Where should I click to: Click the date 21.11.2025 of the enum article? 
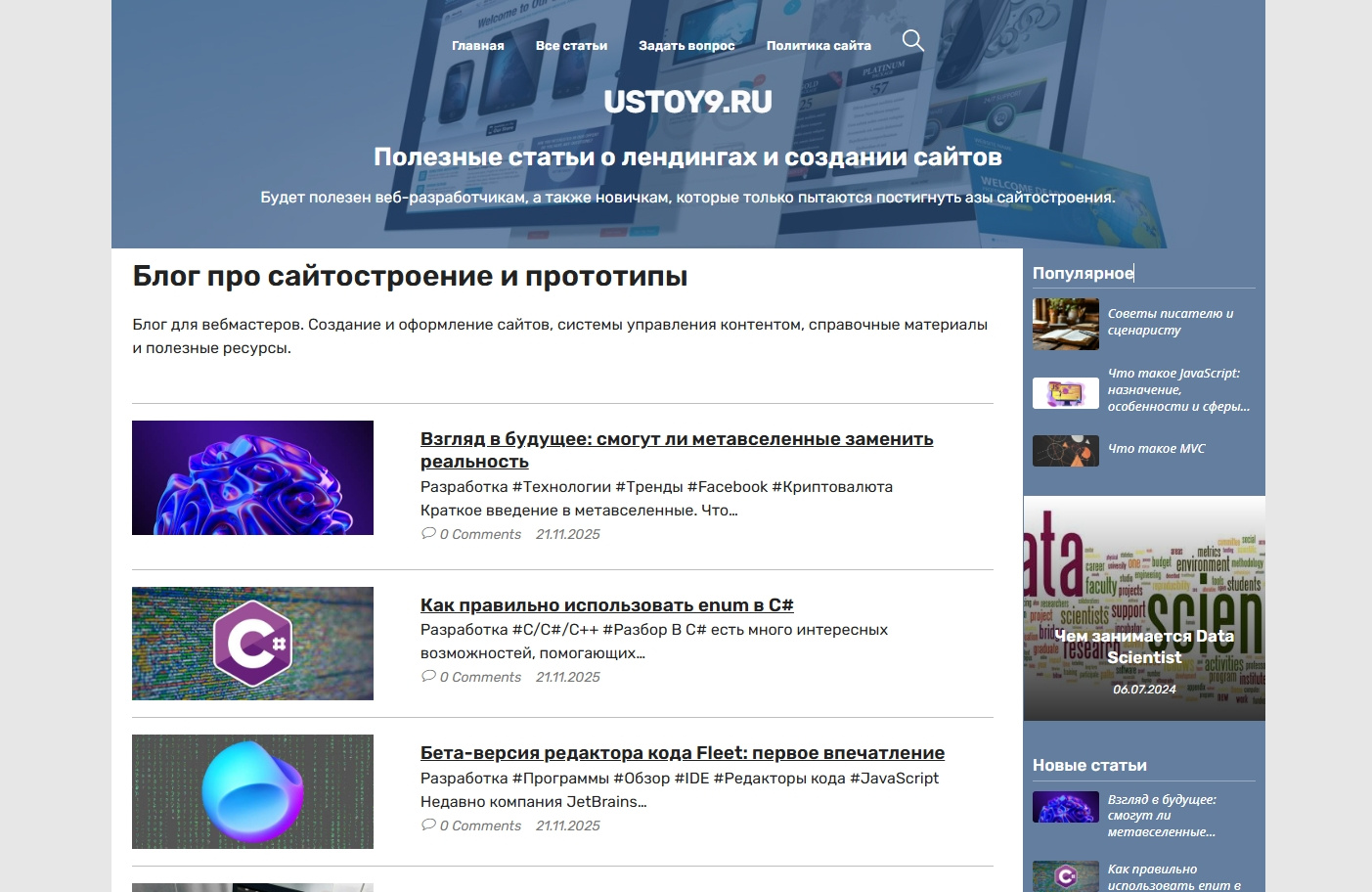pos(568,677)
